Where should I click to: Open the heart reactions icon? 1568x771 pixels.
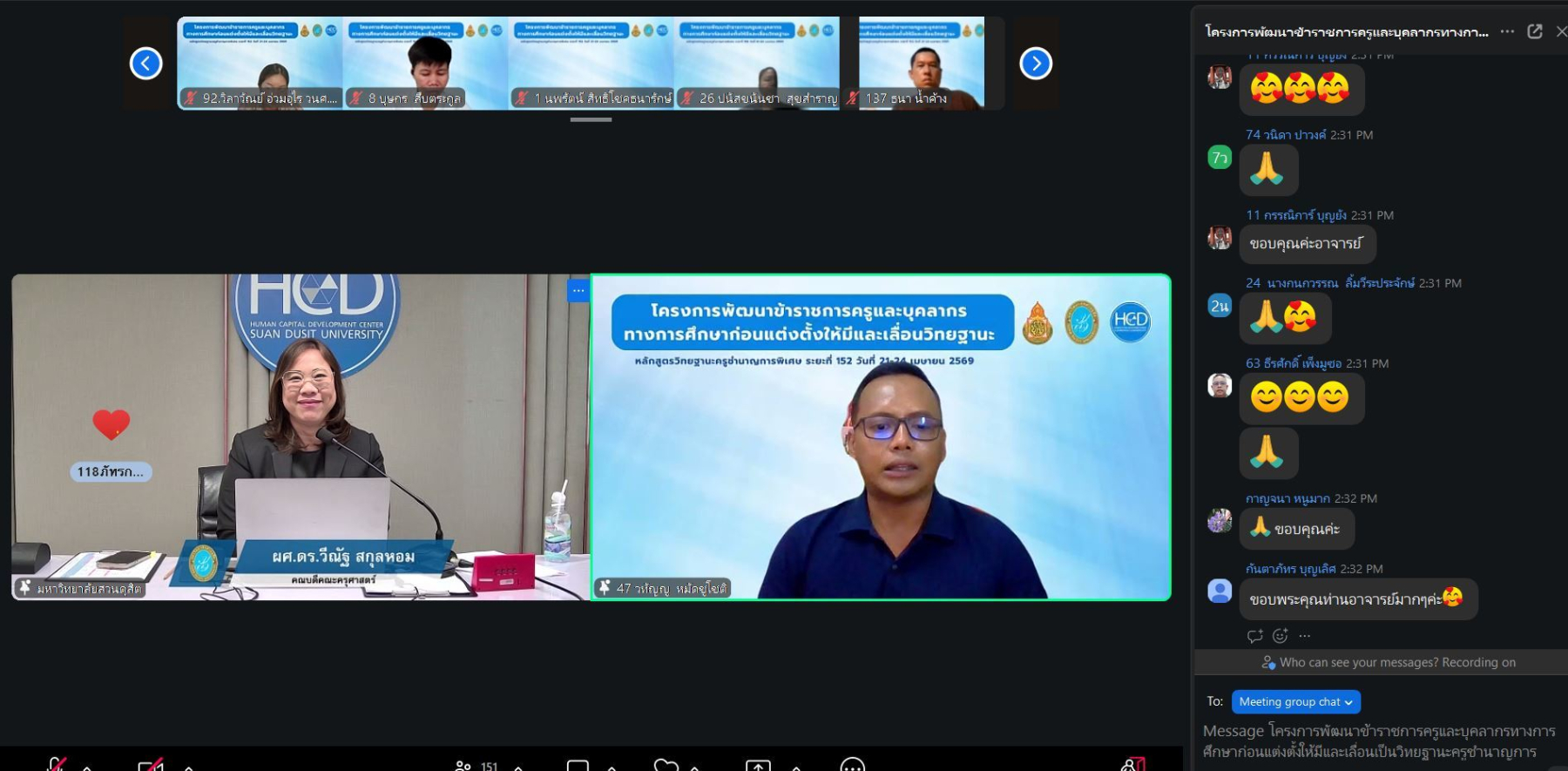pyautogui.click(x=666, y=766)
